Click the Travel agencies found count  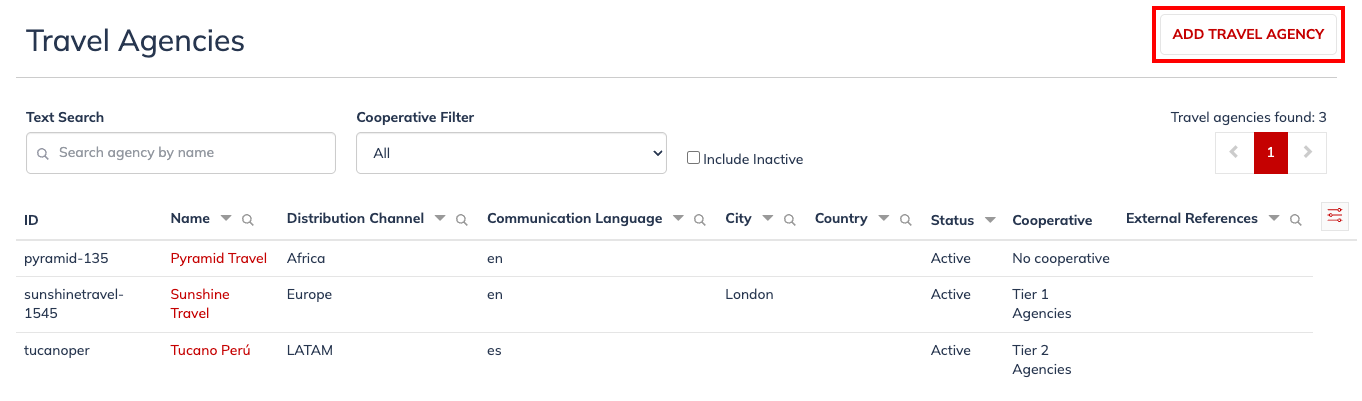point(1249,117)
